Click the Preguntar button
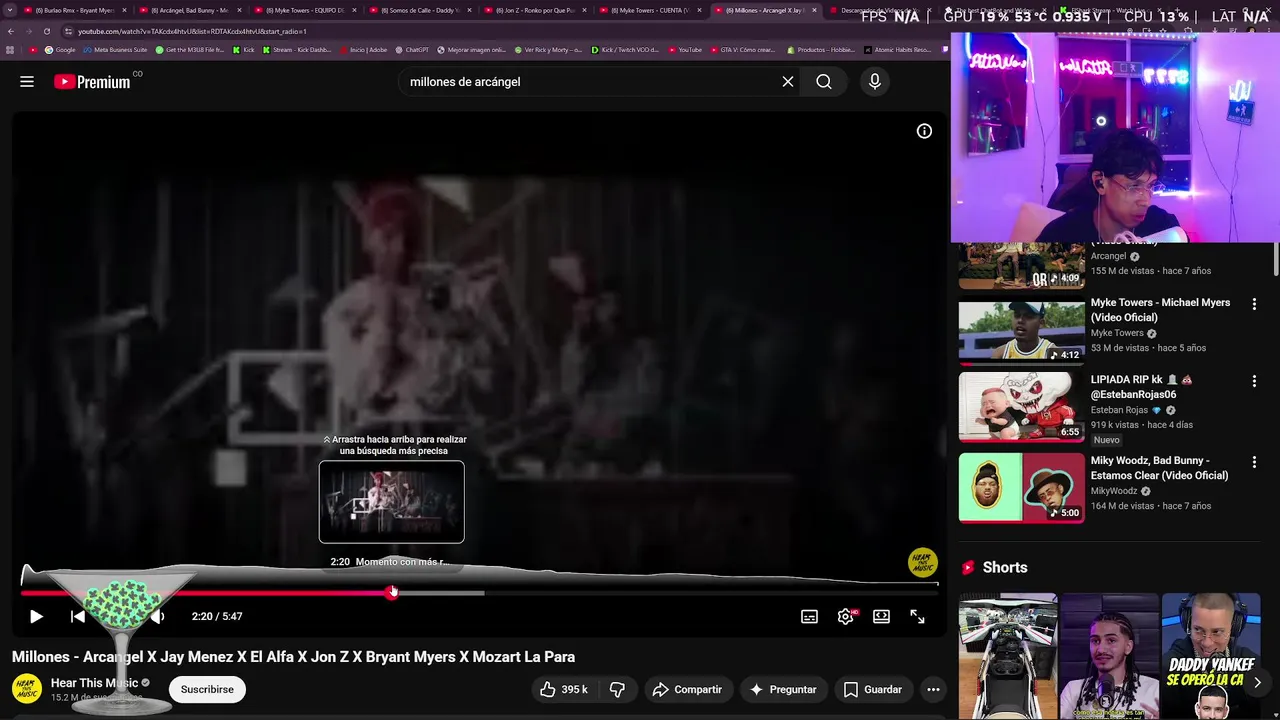Image resolution: width=1280 pixels, height=720 pixels. [783, 689]
